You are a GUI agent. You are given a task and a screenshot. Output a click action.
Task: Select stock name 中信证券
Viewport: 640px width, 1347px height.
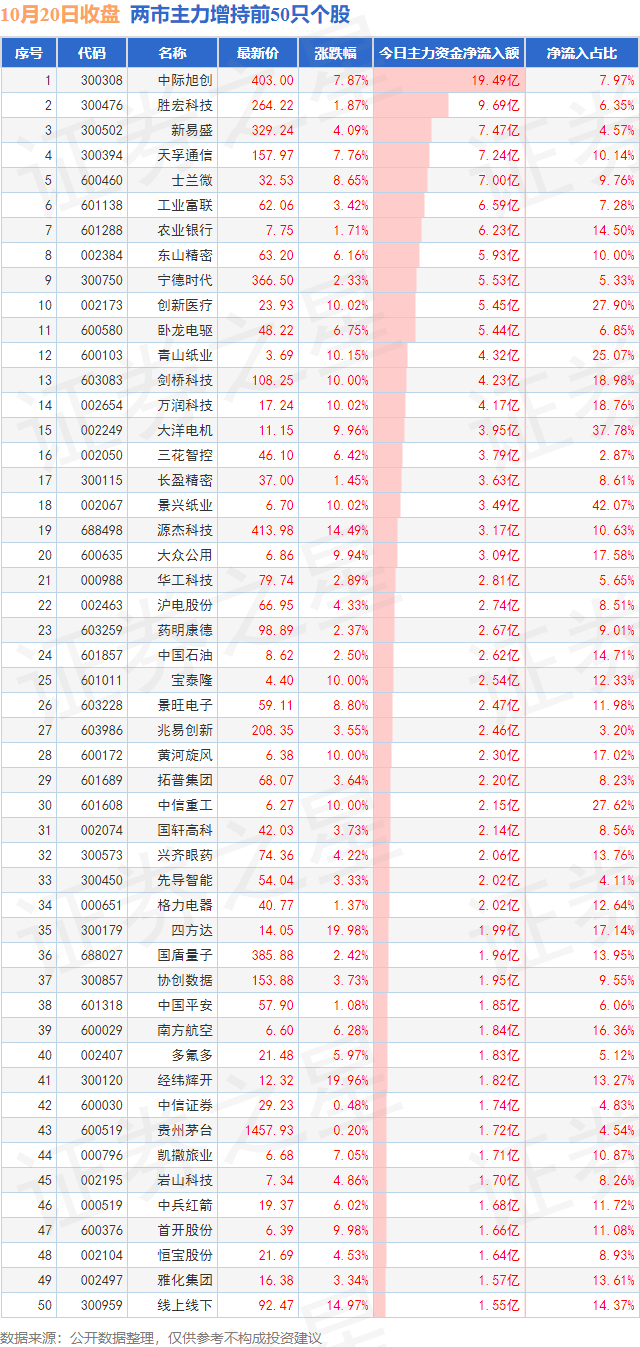pos(185,1105)
